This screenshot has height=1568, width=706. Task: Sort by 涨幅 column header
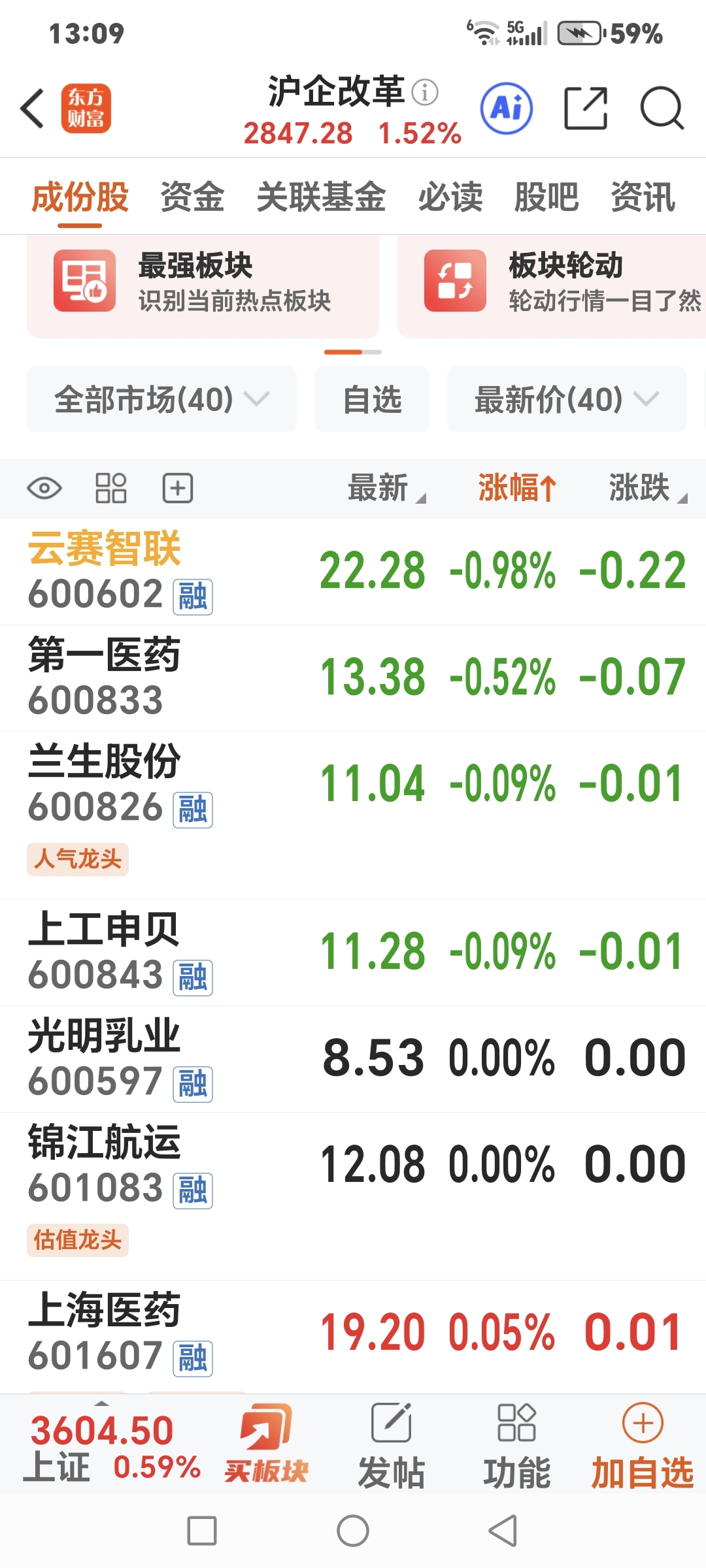(517, 488)
